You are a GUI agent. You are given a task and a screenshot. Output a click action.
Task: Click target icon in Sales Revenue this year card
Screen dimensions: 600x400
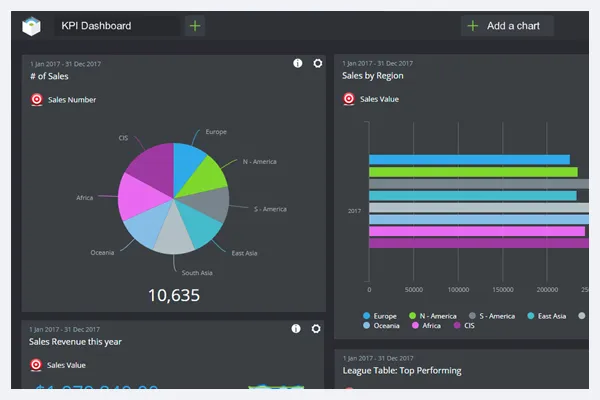point(36,365)
